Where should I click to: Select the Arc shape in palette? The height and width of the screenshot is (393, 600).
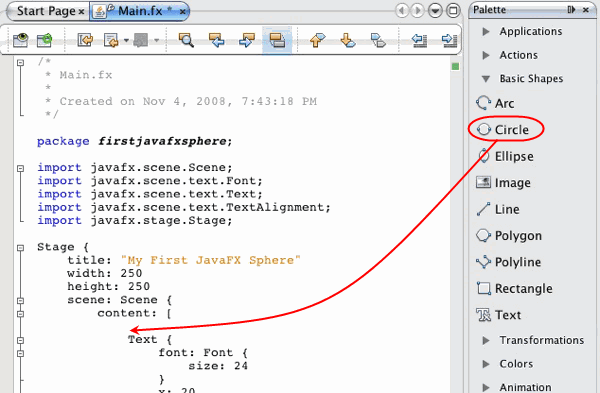495,103
